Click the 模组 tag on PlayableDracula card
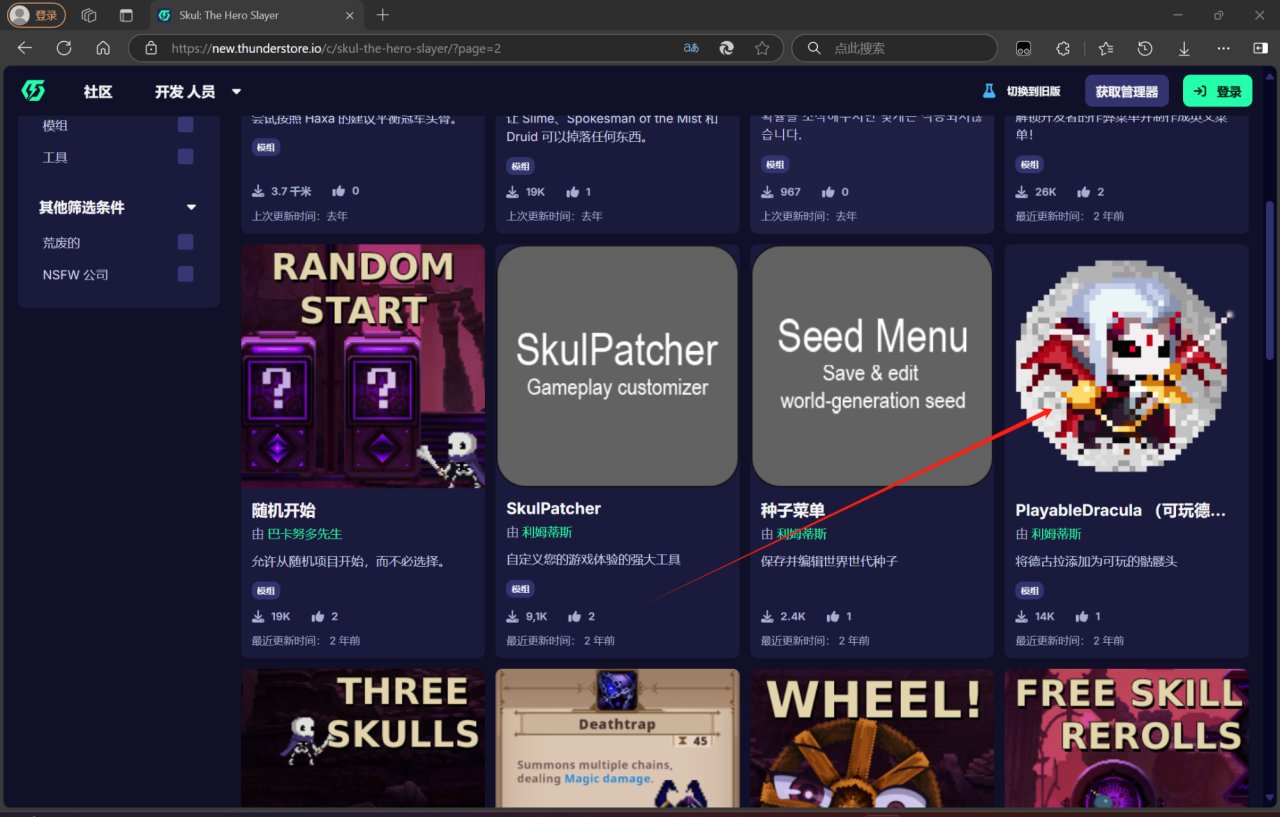 click(x=1030, y=590)
